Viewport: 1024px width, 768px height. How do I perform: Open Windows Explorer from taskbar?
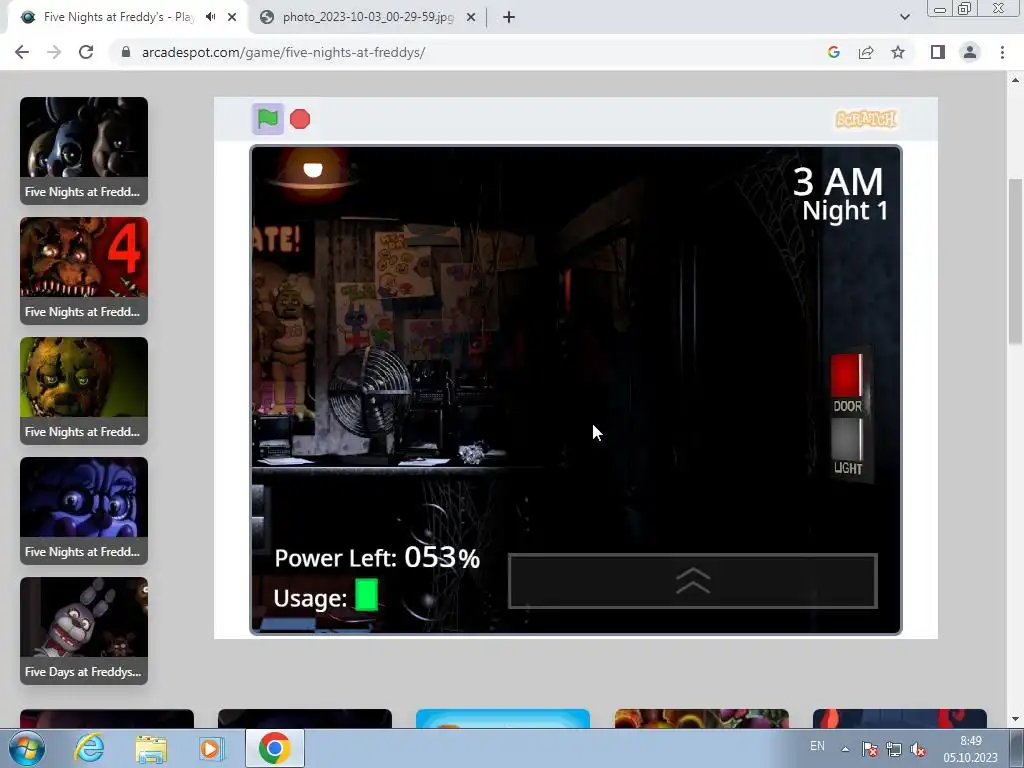[151, 748]
